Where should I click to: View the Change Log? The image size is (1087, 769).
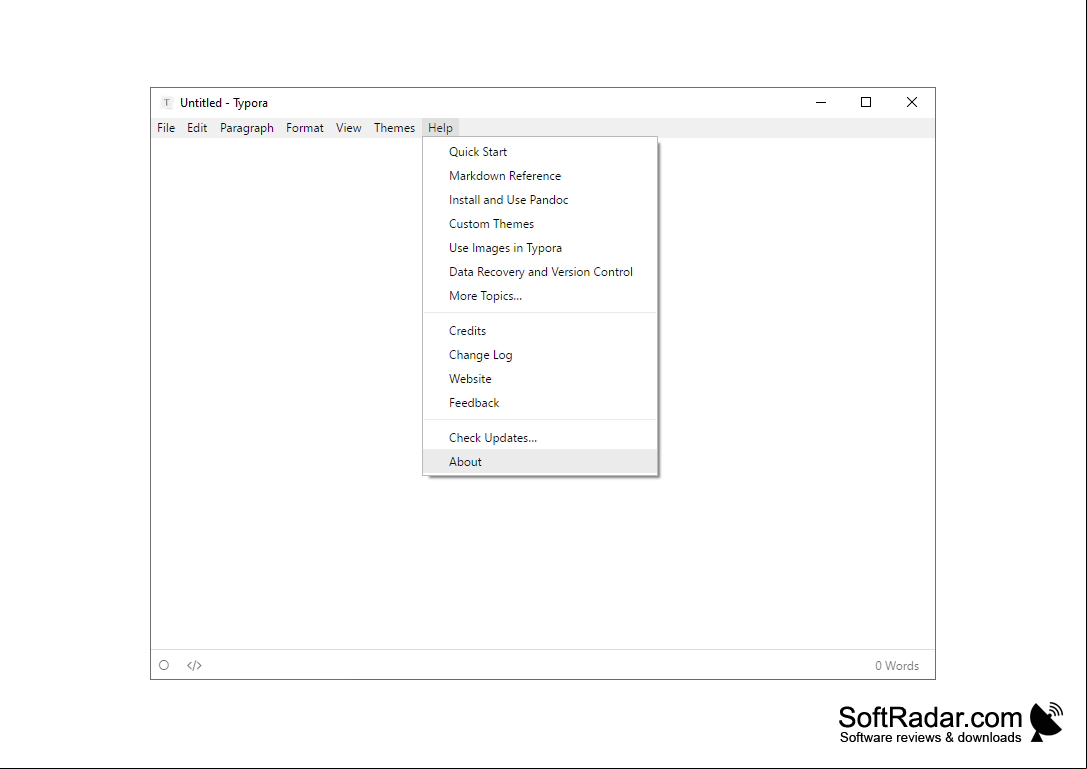point(540,355)
